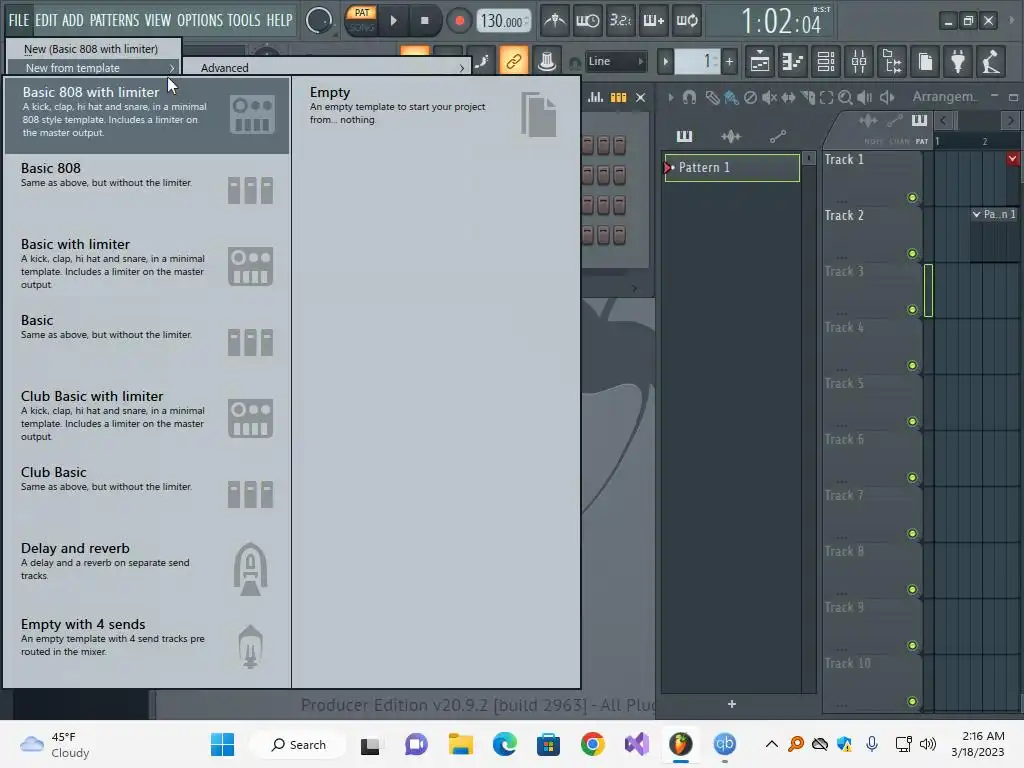Mute Track 1 with green light

912,197
